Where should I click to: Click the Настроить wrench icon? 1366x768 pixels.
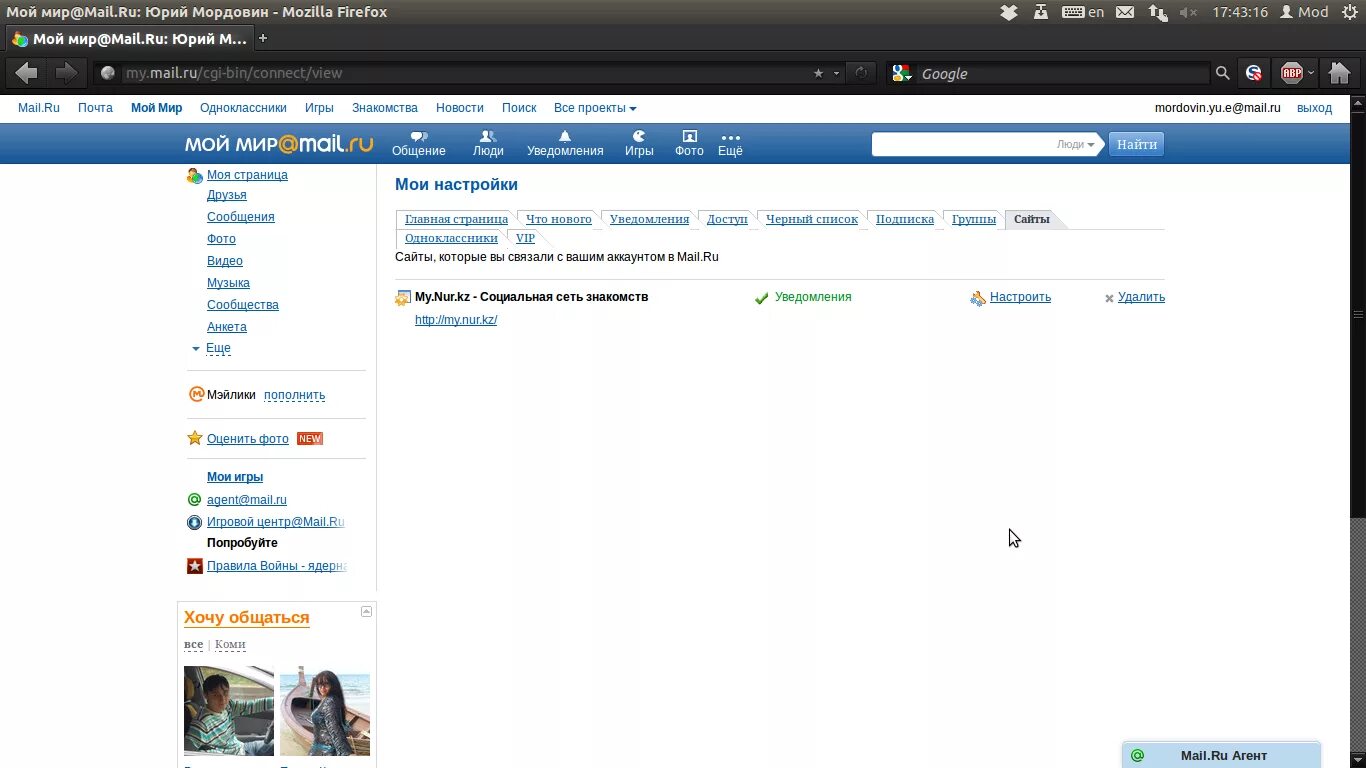pyautogui.click(x=978, y=298)
